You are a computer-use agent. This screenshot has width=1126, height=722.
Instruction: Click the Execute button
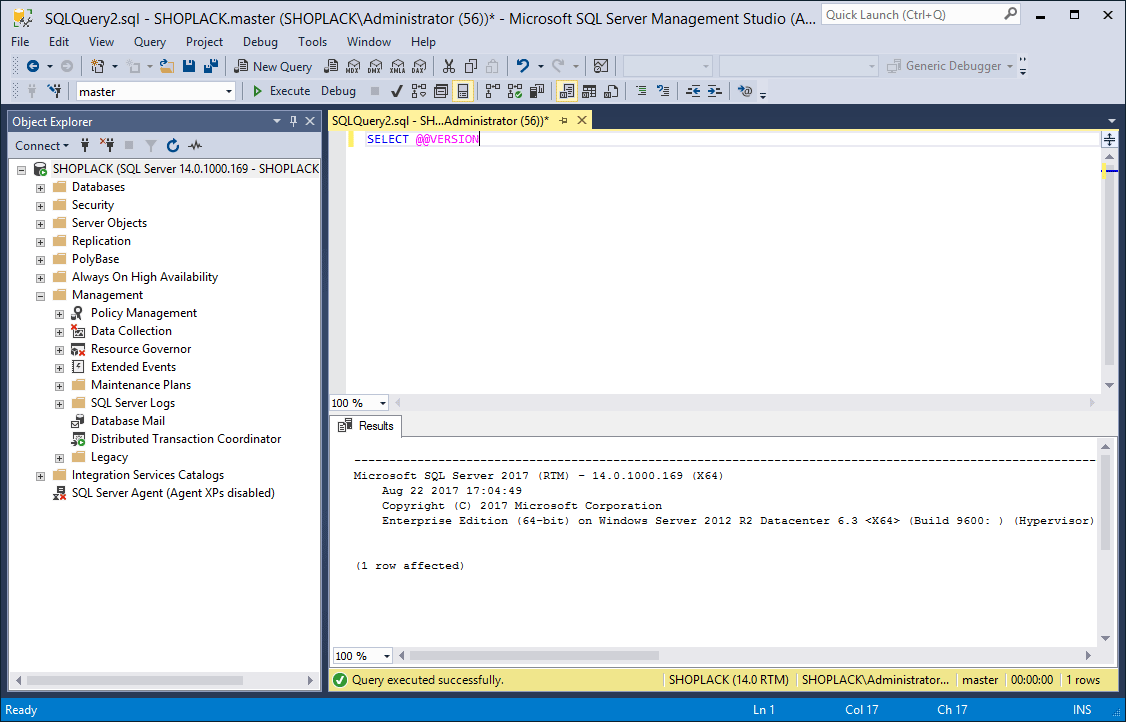282,91
